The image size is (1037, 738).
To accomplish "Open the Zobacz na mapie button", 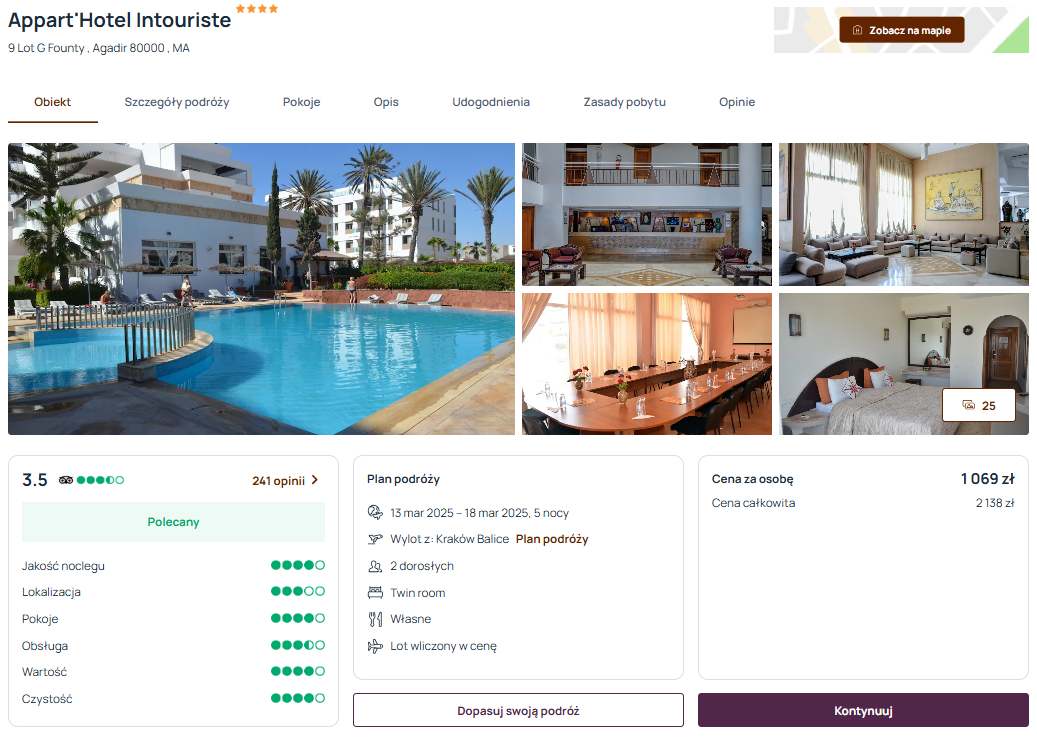I will point(901,30).
